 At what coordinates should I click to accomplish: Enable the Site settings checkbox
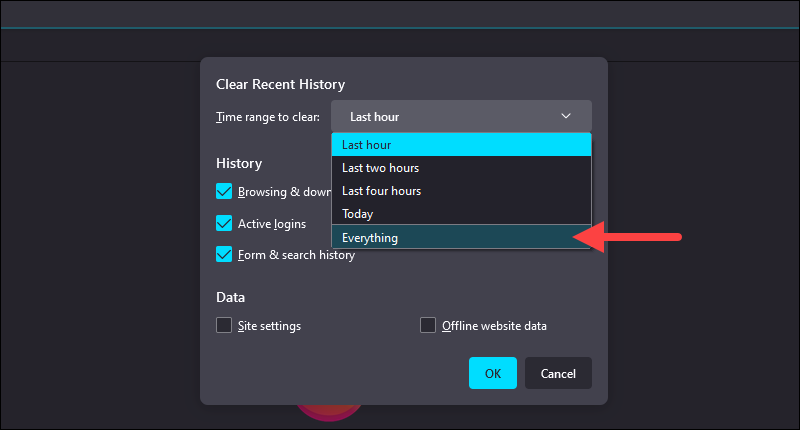click(224, 325)
